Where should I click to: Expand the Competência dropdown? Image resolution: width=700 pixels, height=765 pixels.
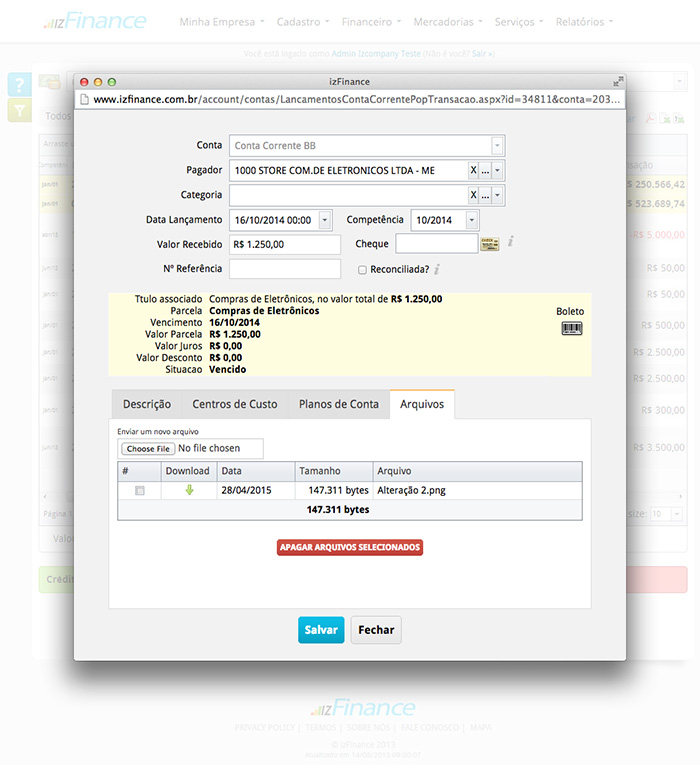(x=472, y=220)
